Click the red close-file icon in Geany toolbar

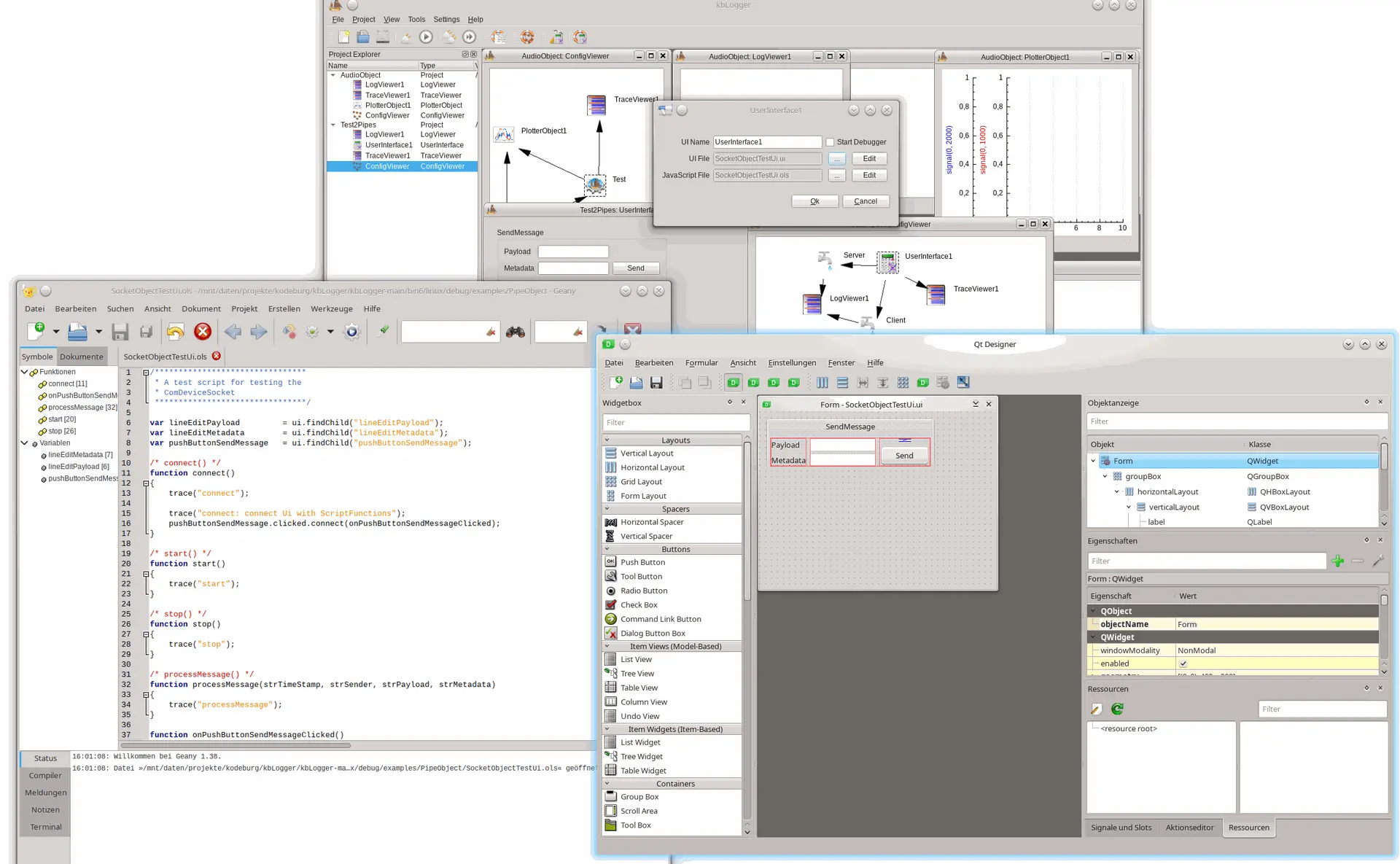(x=203, y=332)
